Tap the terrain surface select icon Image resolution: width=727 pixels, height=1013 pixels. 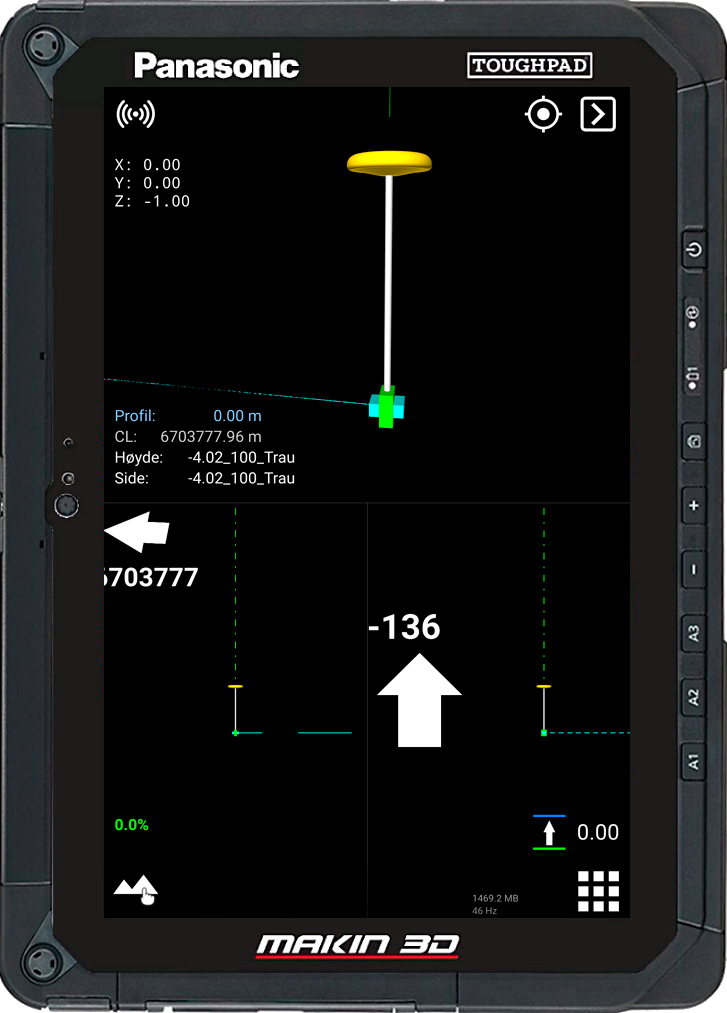click(136, 888)
